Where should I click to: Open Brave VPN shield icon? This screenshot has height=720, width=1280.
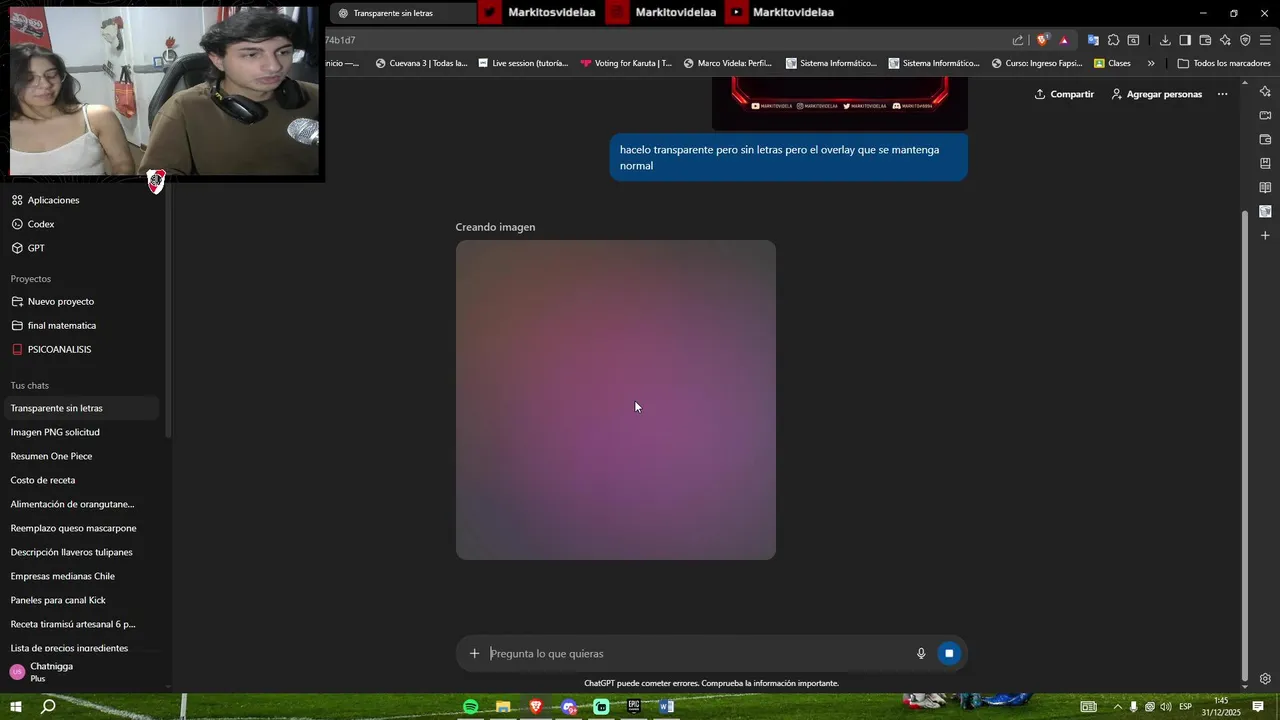[1245, 40]
